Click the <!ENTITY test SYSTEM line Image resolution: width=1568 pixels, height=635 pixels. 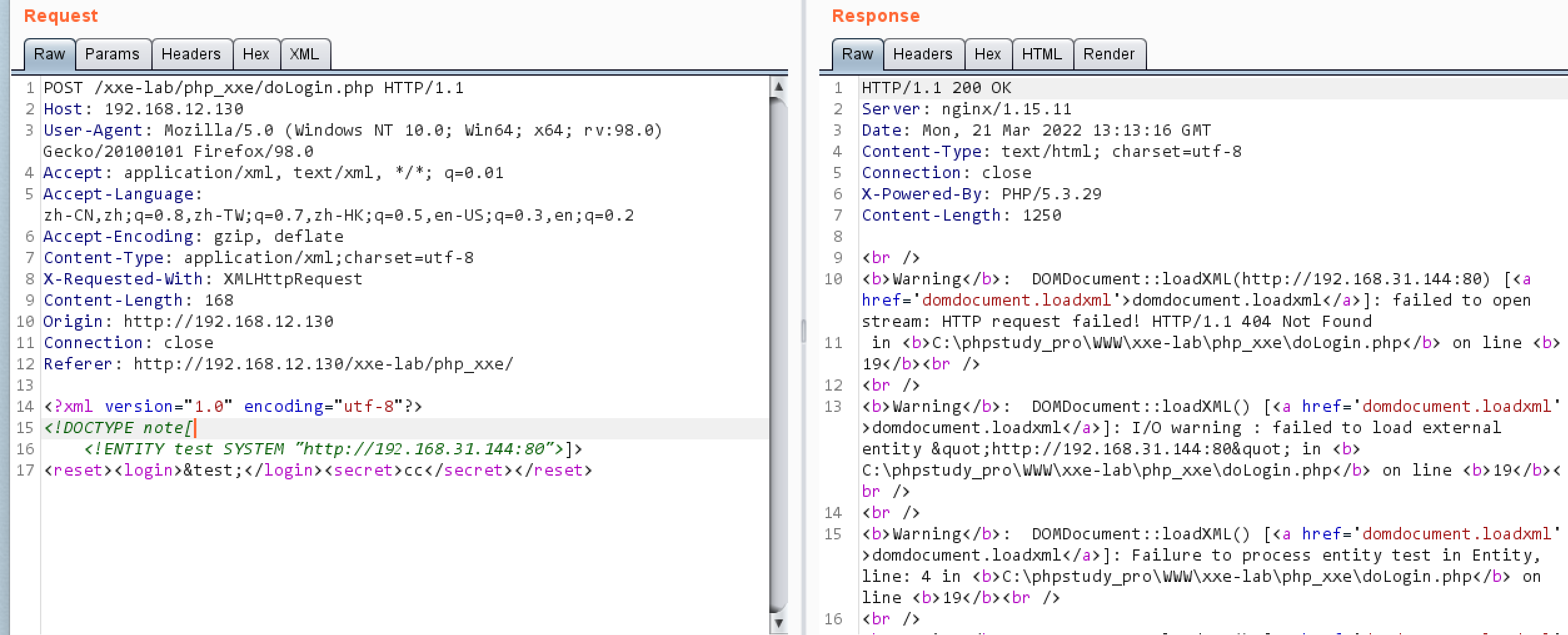[333, 449]
